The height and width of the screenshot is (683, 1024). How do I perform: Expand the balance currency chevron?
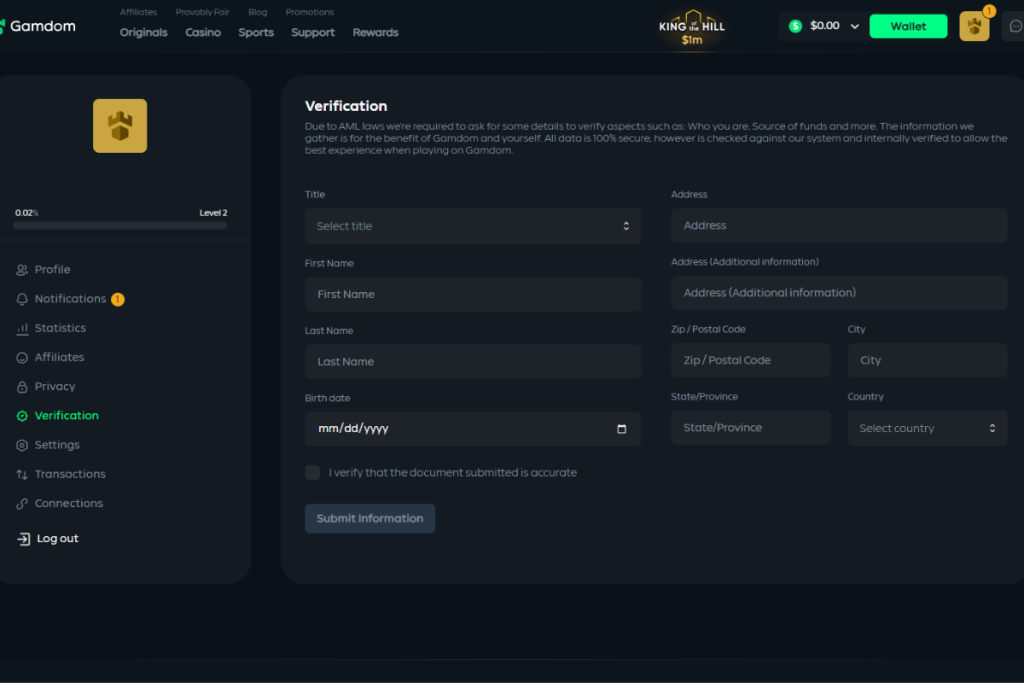854,27
